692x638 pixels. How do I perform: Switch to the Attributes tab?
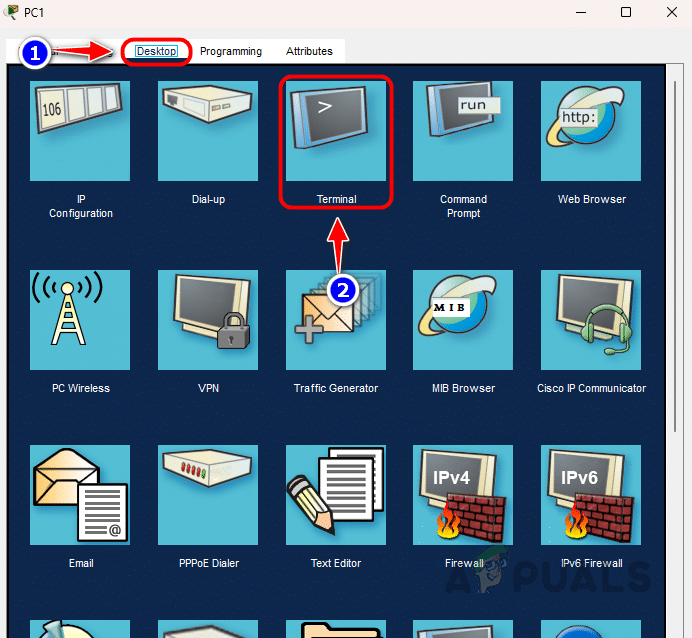[x=309, y=51]
